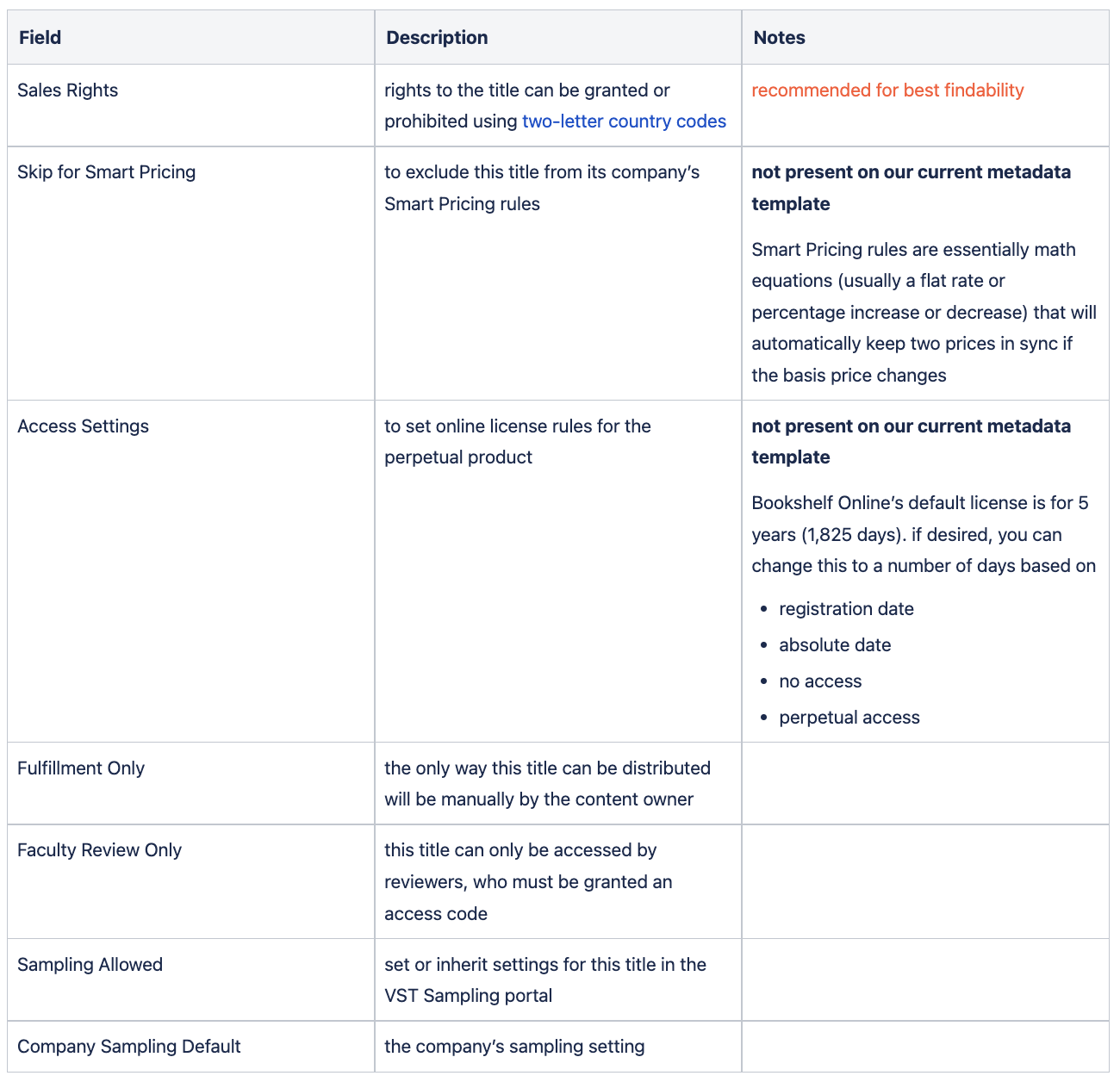Click the Sampling Allowed field name

90,965
